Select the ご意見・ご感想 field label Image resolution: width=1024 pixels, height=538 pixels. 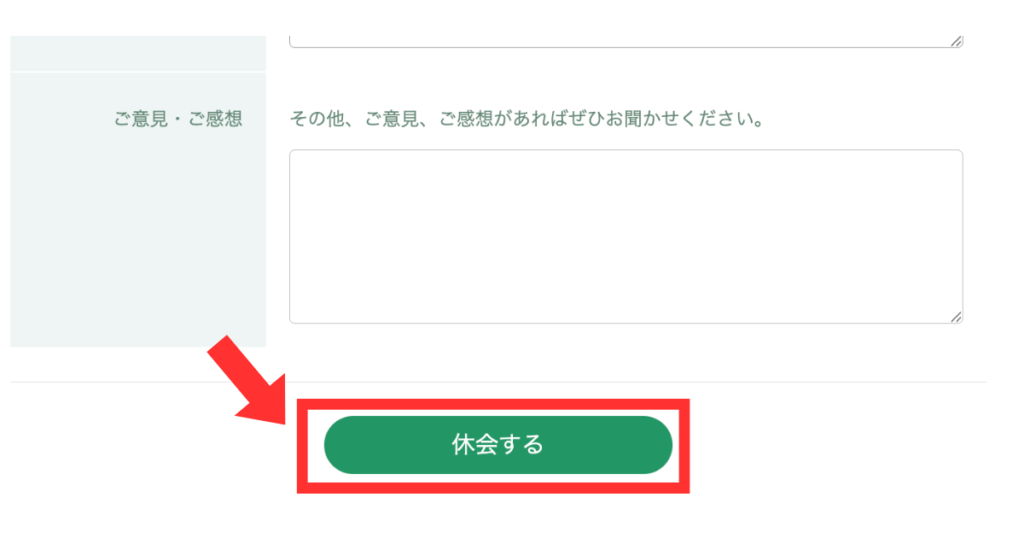coord(178,119)
